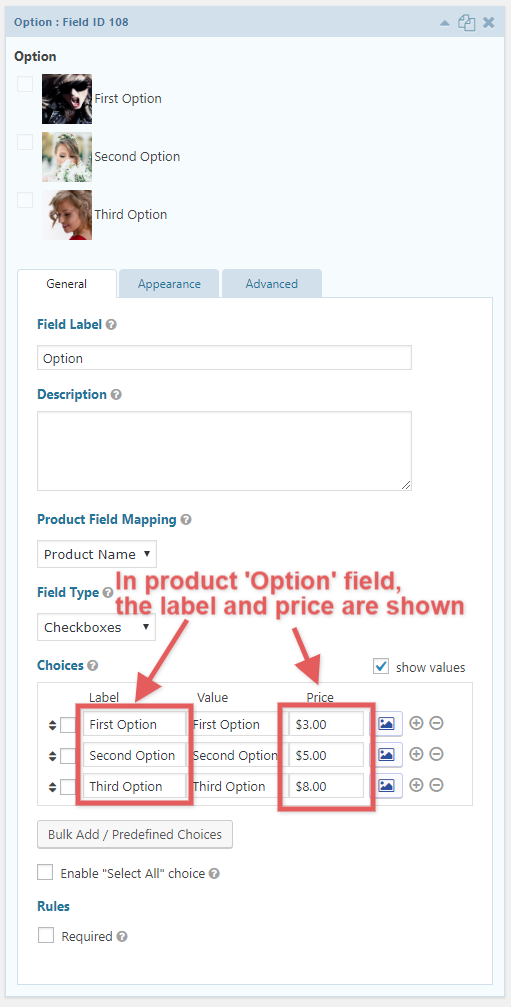Viewport: 511px width, 1007px height.
Task: Click the Field Label text input
Action: [x=224, y=358]
